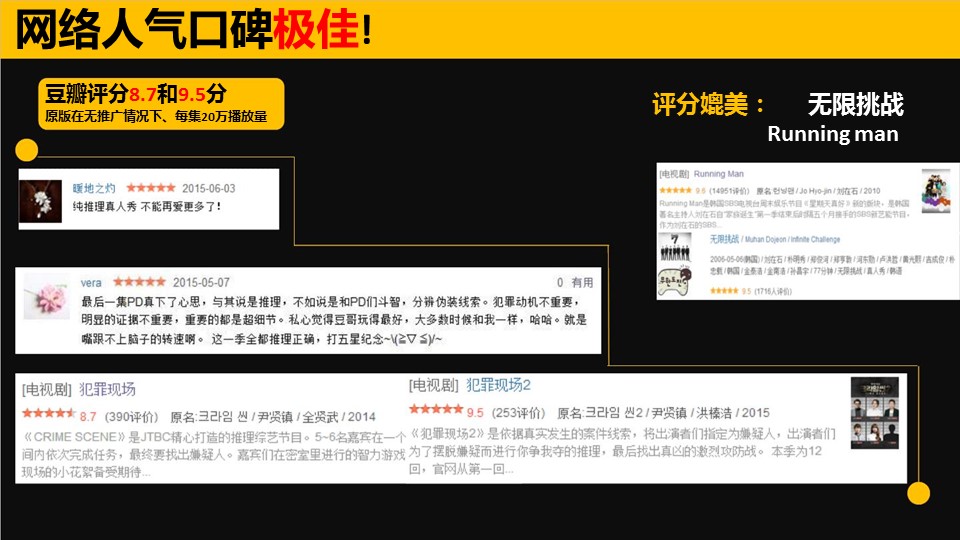Click the 《犯罪现场2》 description paragraph
Screen dimensions: 960x540
pyautogui.click(x=622, y=451)
